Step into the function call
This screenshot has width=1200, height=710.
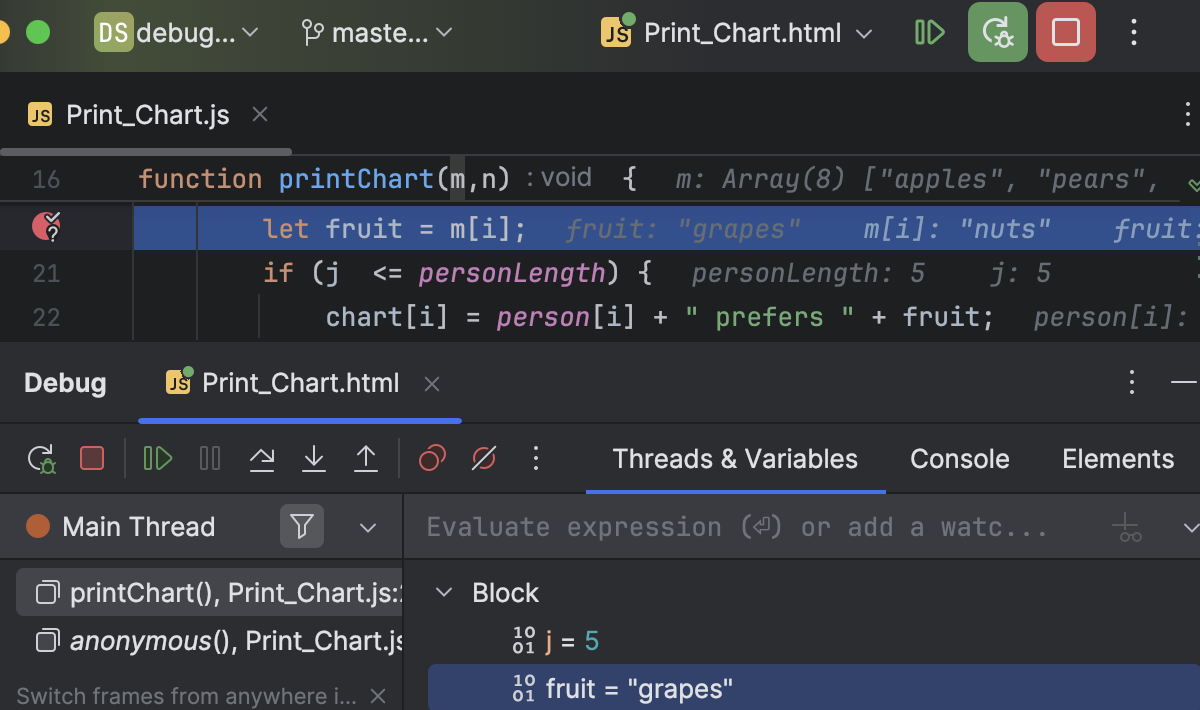point(314,458)
